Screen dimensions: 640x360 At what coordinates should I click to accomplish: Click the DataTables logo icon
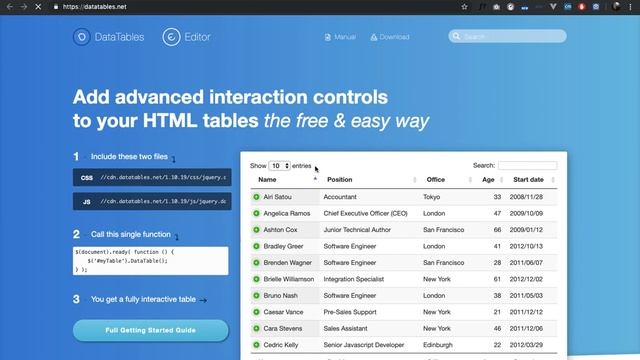click(82, 37)
